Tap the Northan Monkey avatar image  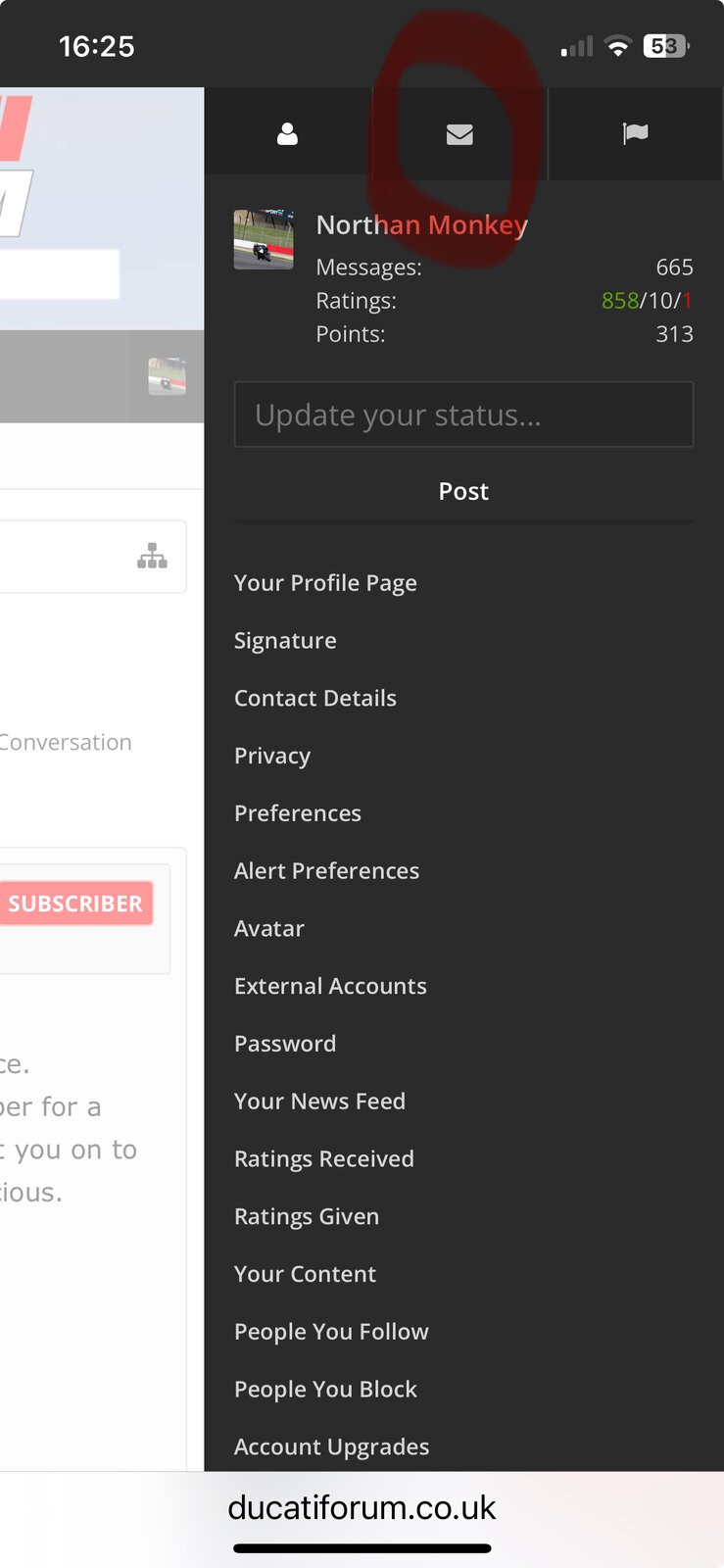pyautogui.click(x=264, y=239)
